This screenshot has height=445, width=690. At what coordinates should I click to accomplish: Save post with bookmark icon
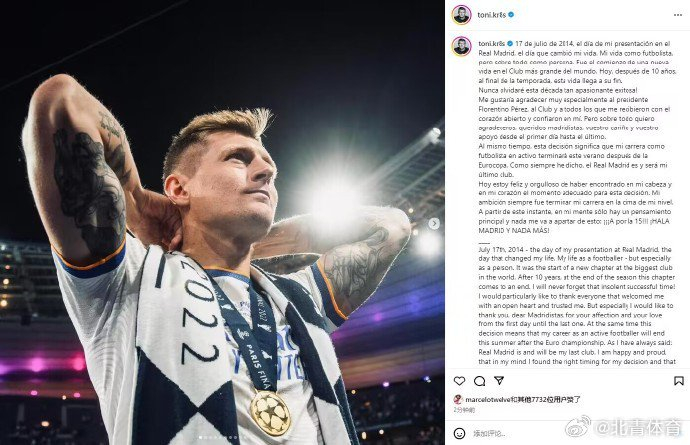click(676, 381)
